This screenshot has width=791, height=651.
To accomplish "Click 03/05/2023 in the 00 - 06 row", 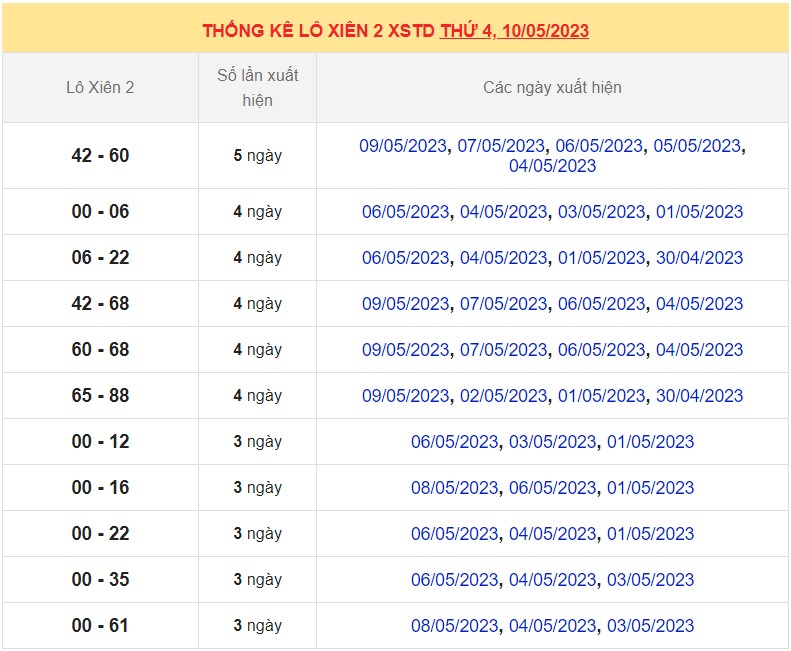I will 601,212.
